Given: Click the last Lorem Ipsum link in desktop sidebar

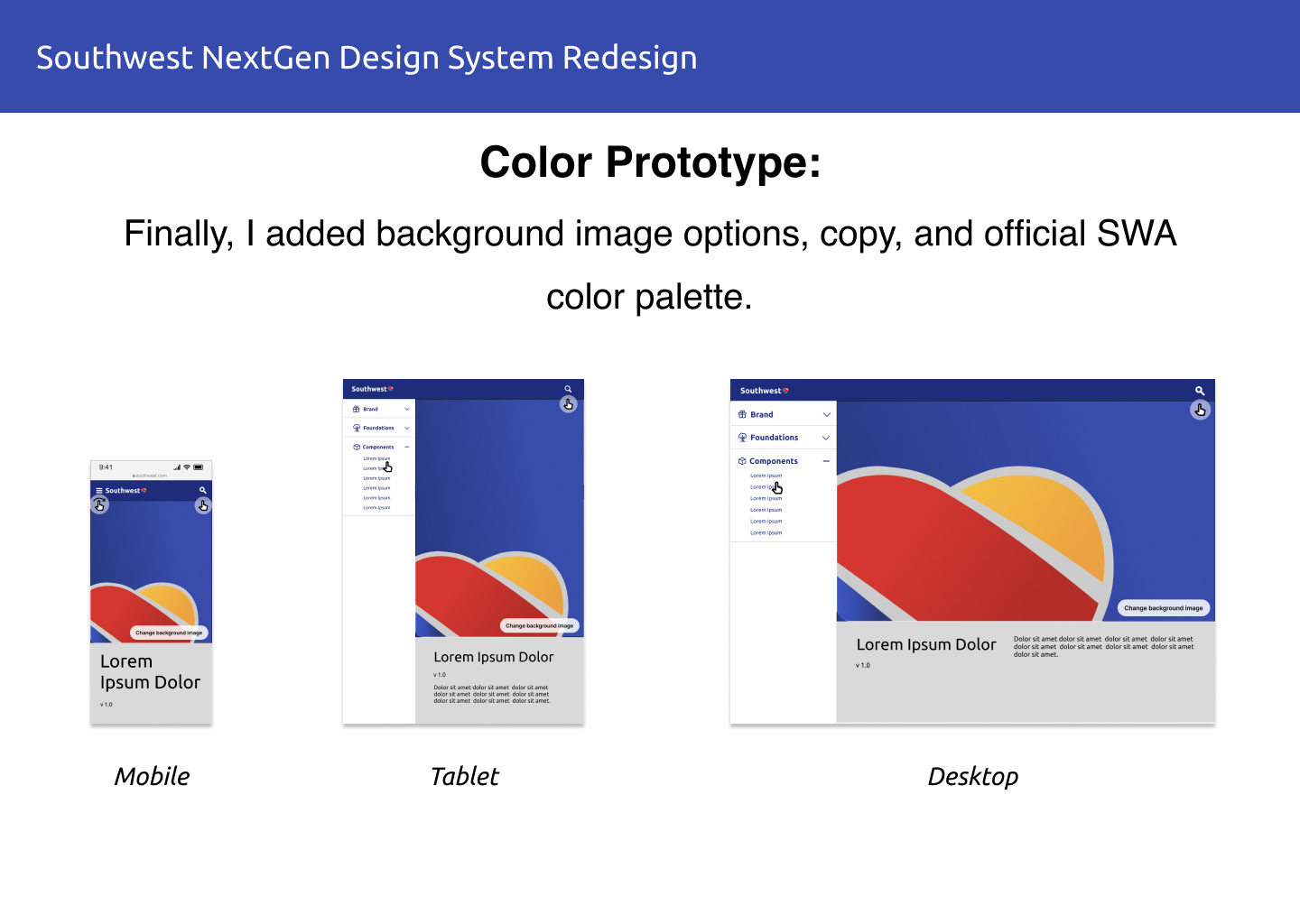Looking at the screenshot, I should tap(766, 533).
